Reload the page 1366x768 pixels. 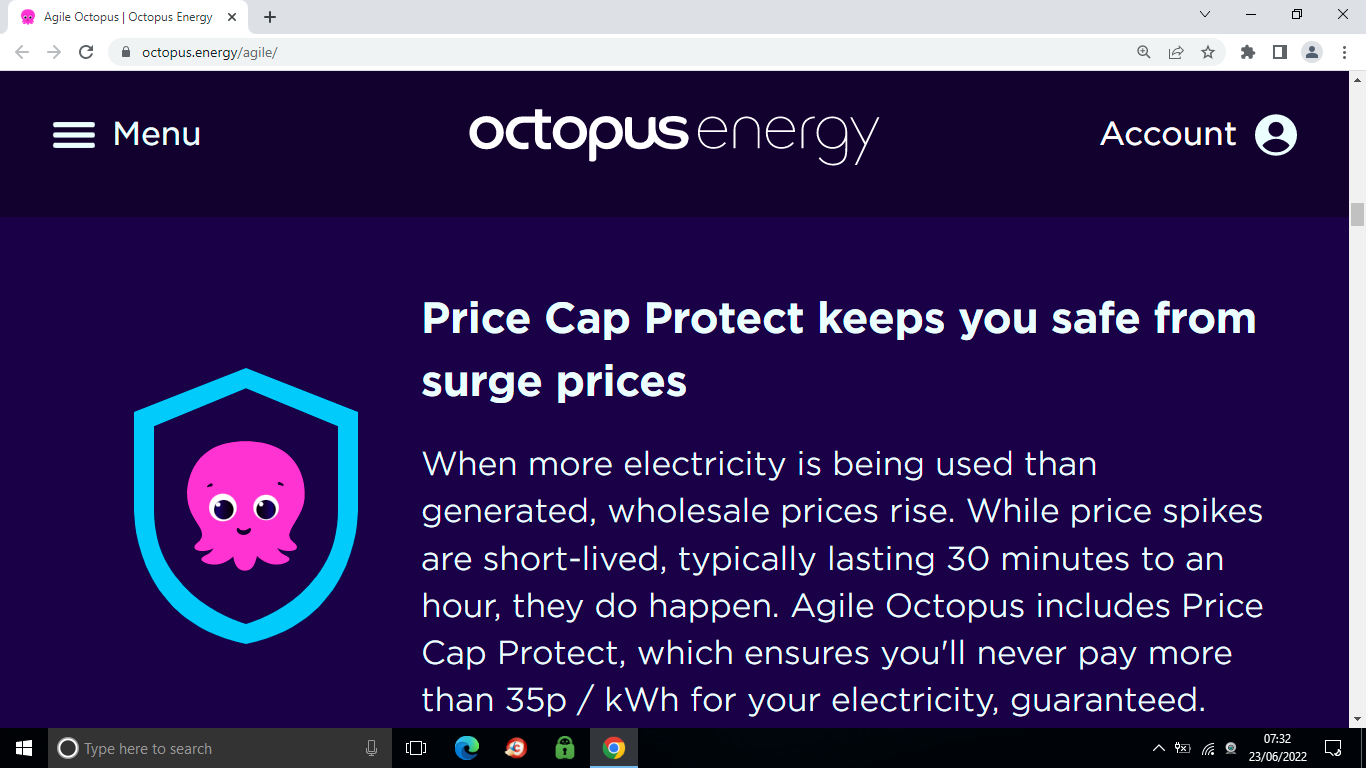(86, 52)
